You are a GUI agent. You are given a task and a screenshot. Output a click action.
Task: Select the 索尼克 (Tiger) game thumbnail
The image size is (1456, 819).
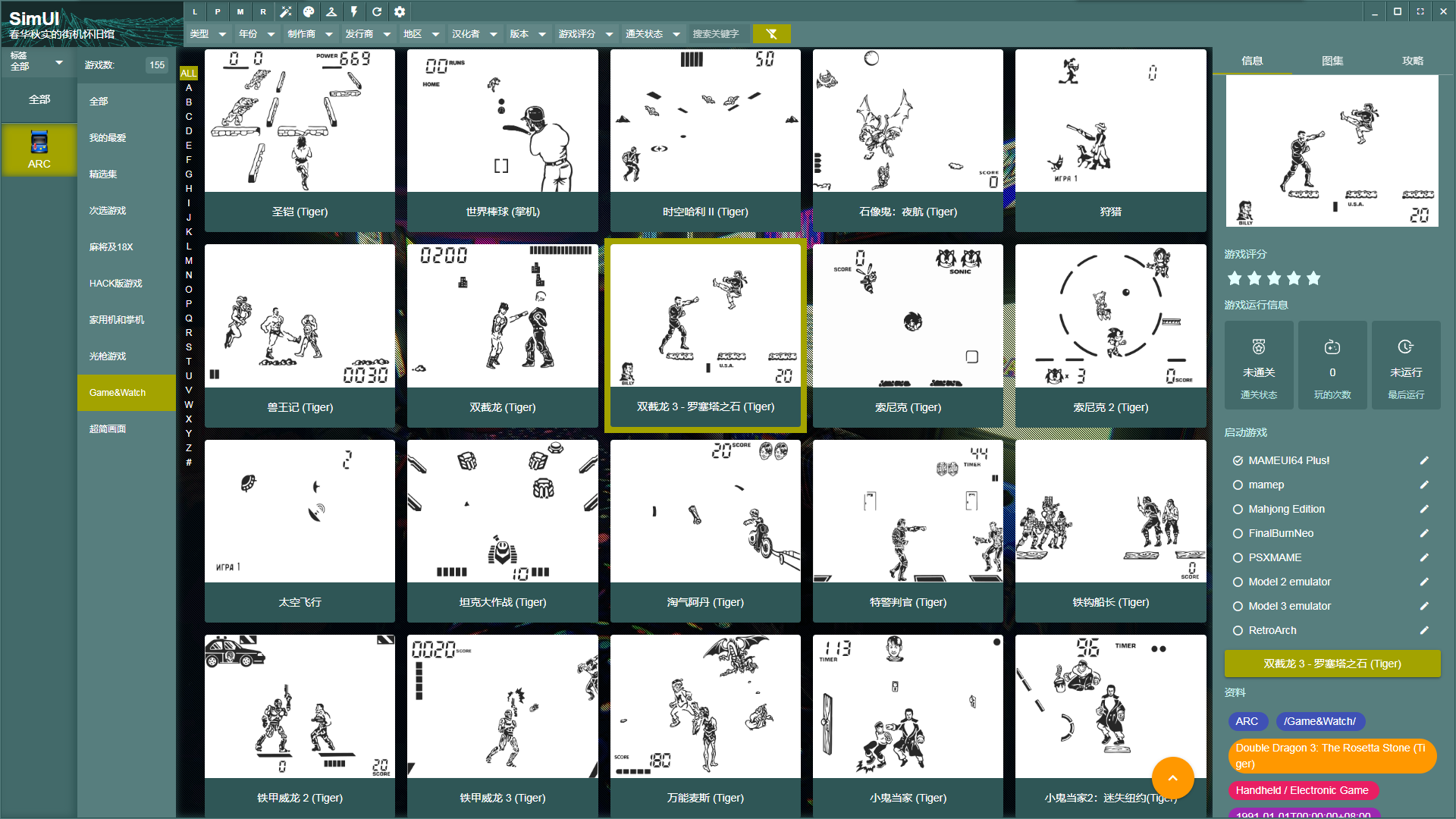tap(908, 335)
